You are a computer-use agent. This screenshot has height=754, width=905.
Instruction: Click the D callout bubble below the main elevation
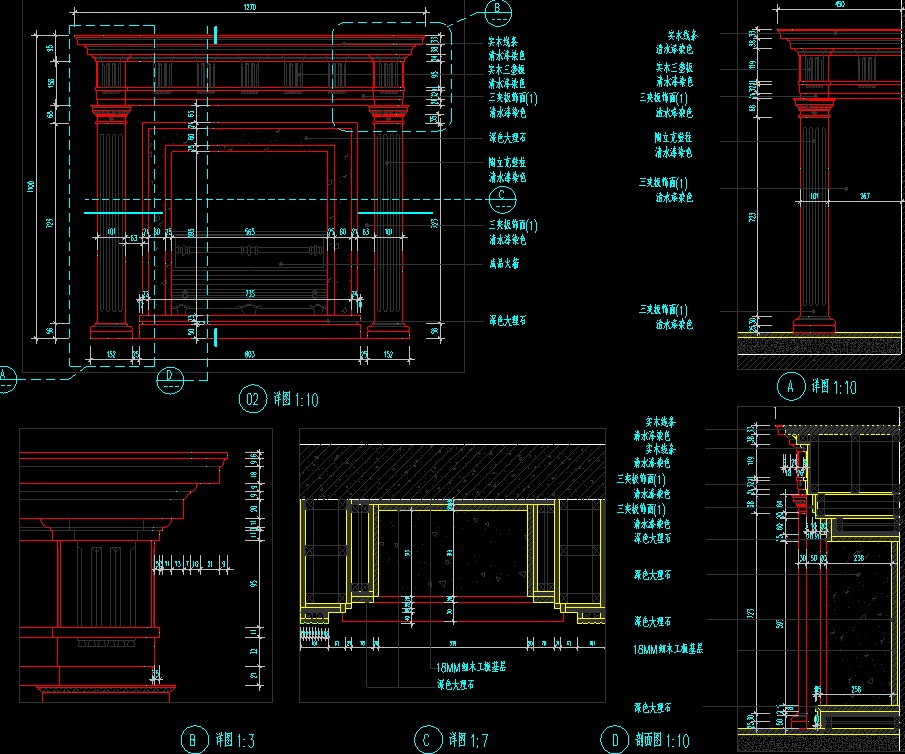170,379
